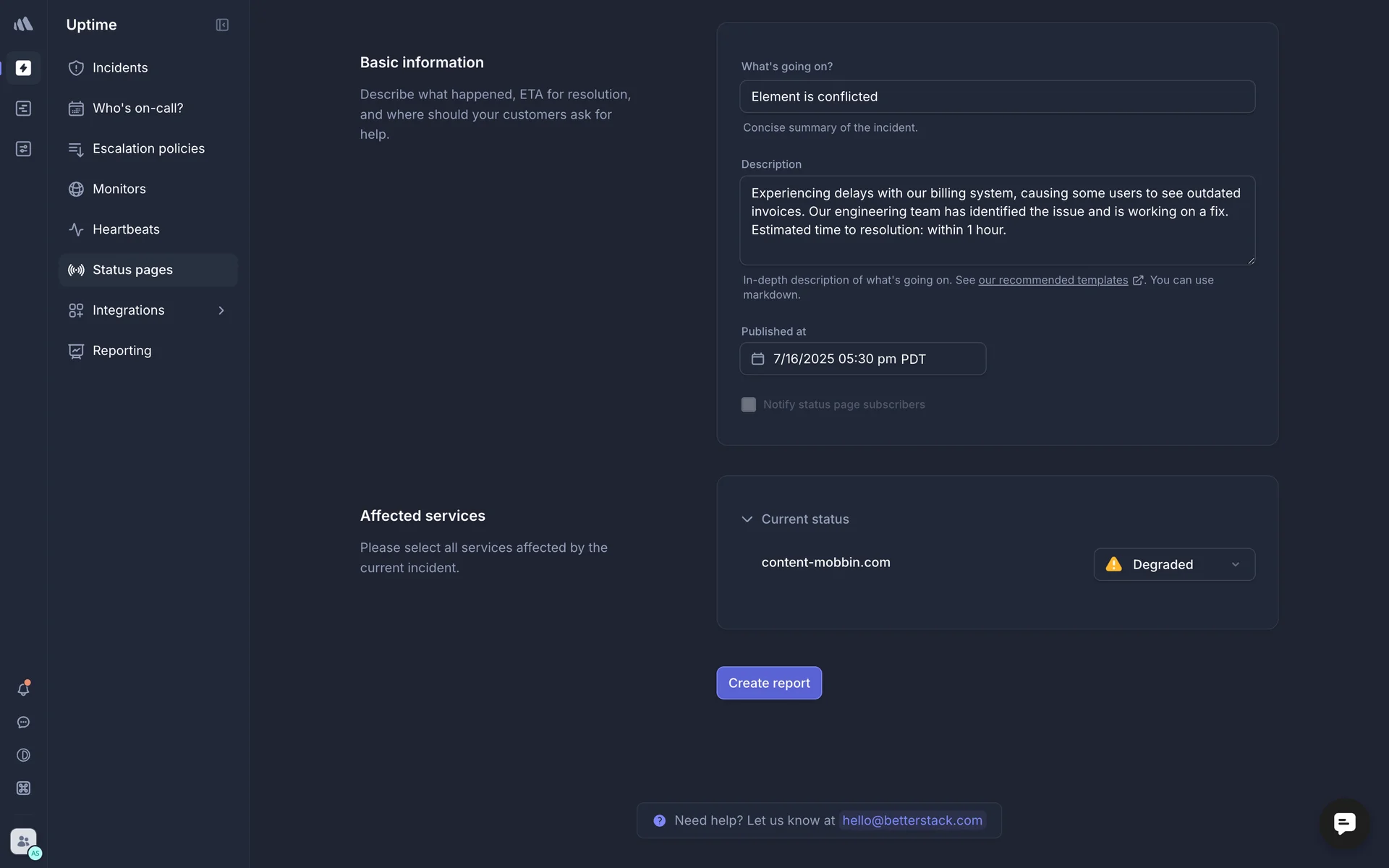This screenshot has width=1389, height=868.
Task: Click the Uptime lightning bolt icon
Action: tap(23, 68)
